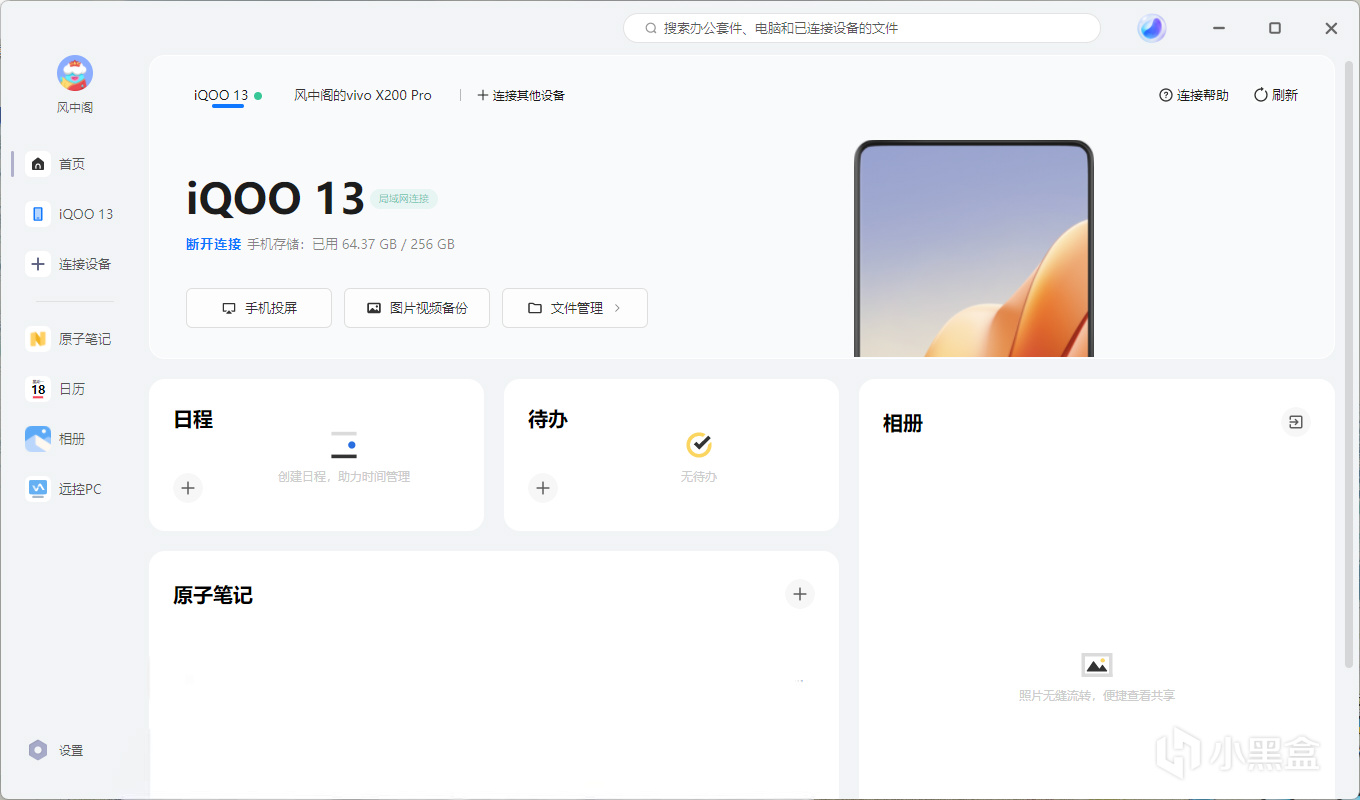This screenshot has height=800, width=1360.
Task: Click the iQOO 13 phone preview image
Action: (x=974, y=249)
